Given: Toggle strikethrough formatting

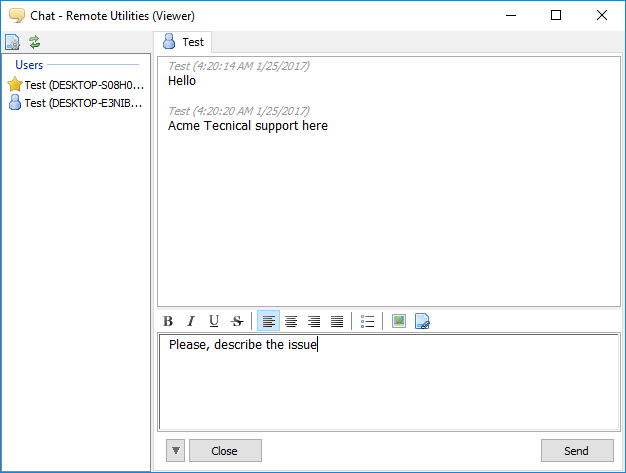Looking at the screenshot, I should click(237, 321).
